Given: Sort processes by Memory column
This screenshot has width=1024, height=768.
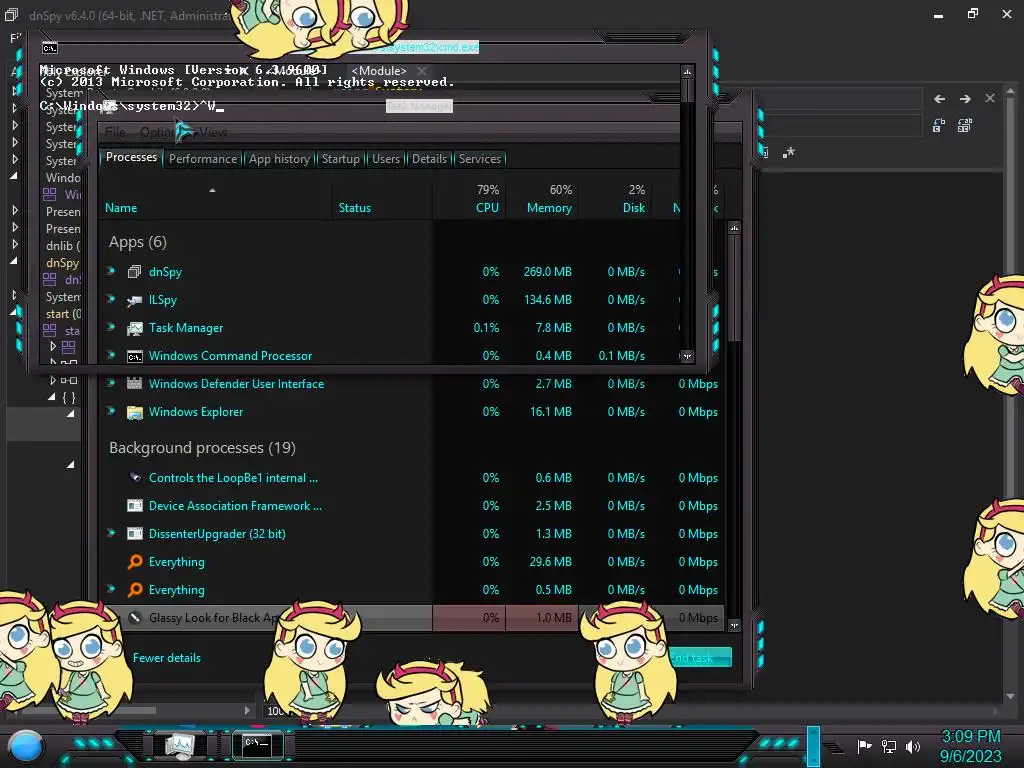Looking at the screenshot, I should click(549, 208).
